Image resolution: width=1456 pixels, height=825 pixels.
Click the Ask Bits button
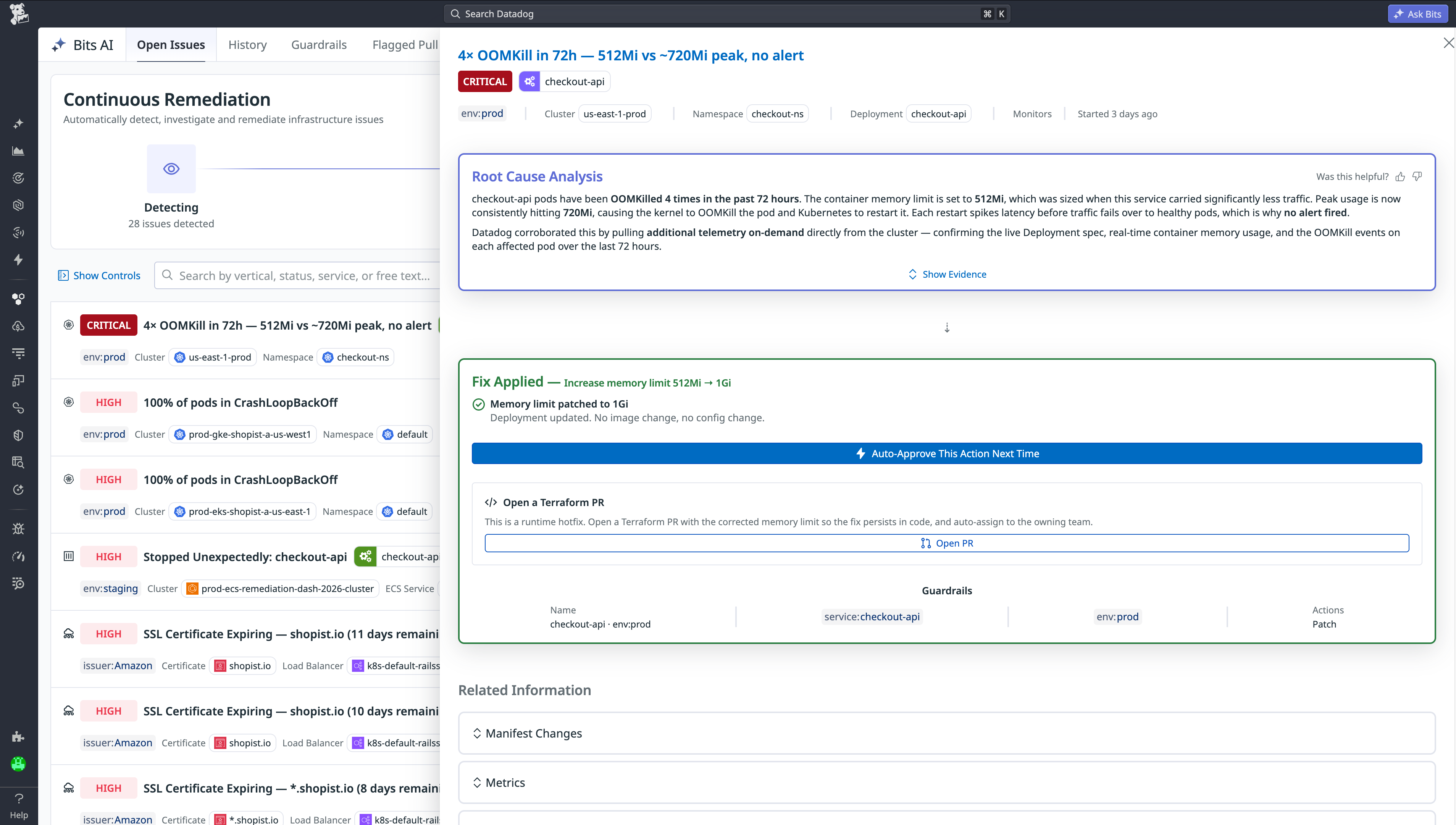(1417, 14)
